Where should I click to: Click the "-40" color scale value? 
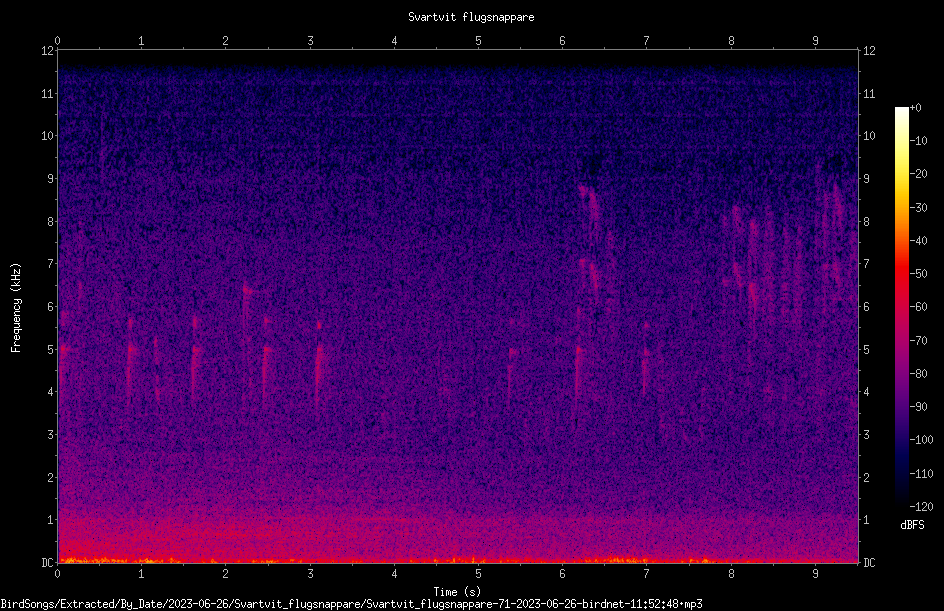[x=918, y=241]
